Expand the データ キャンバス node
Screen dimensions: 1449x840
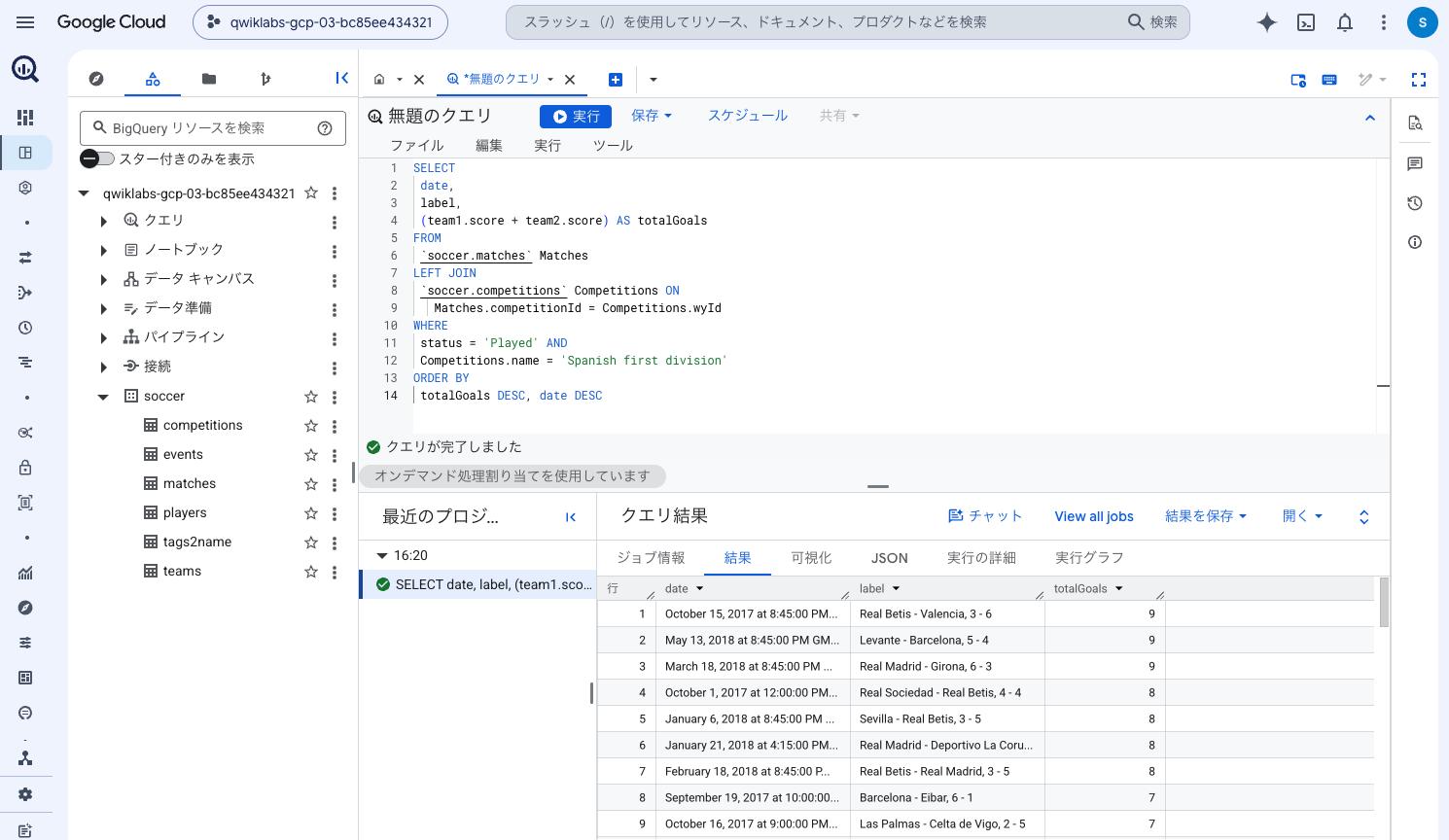(104, 280)
